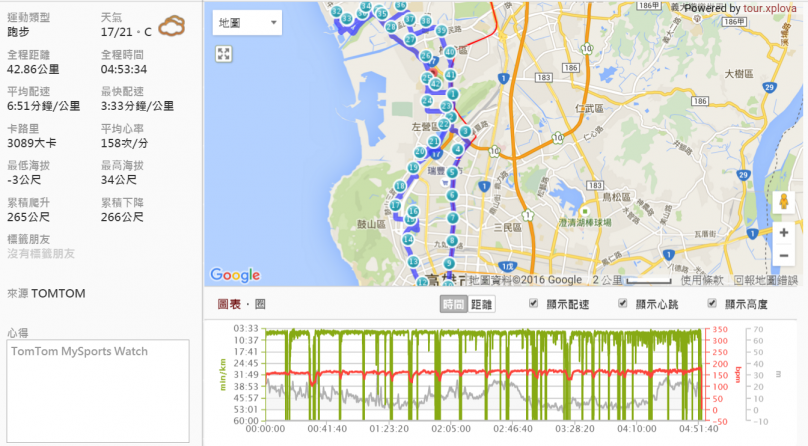
Task: Toggle the map fullscreen view icon
Action: tap(224, 53)
